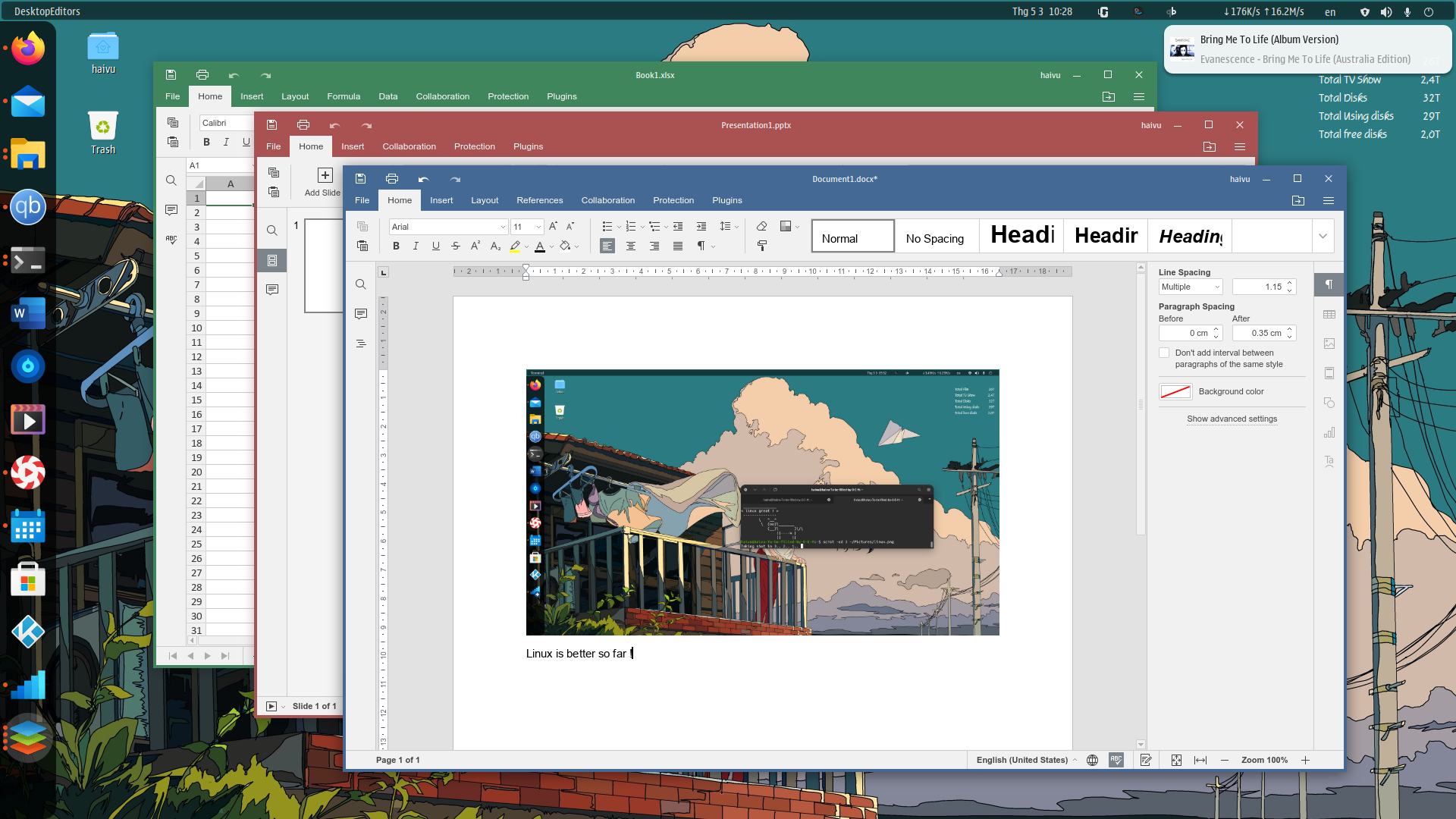Toggle italic in the document editor
Screen dimensions: 1456x819
click(416, 246)
